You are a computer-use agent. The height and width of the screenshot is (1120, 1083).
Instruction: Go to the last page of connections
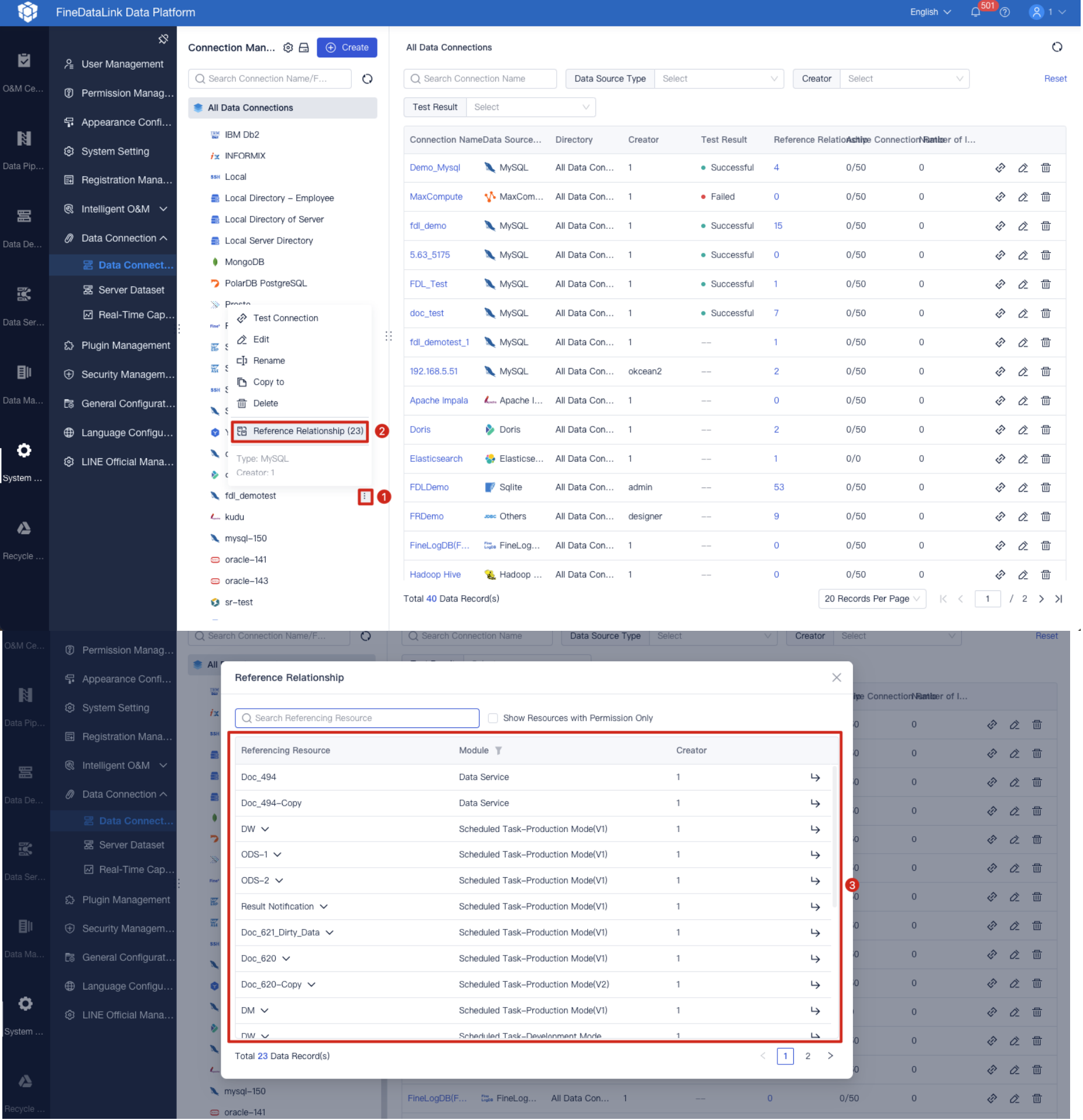coord(1058,599)
